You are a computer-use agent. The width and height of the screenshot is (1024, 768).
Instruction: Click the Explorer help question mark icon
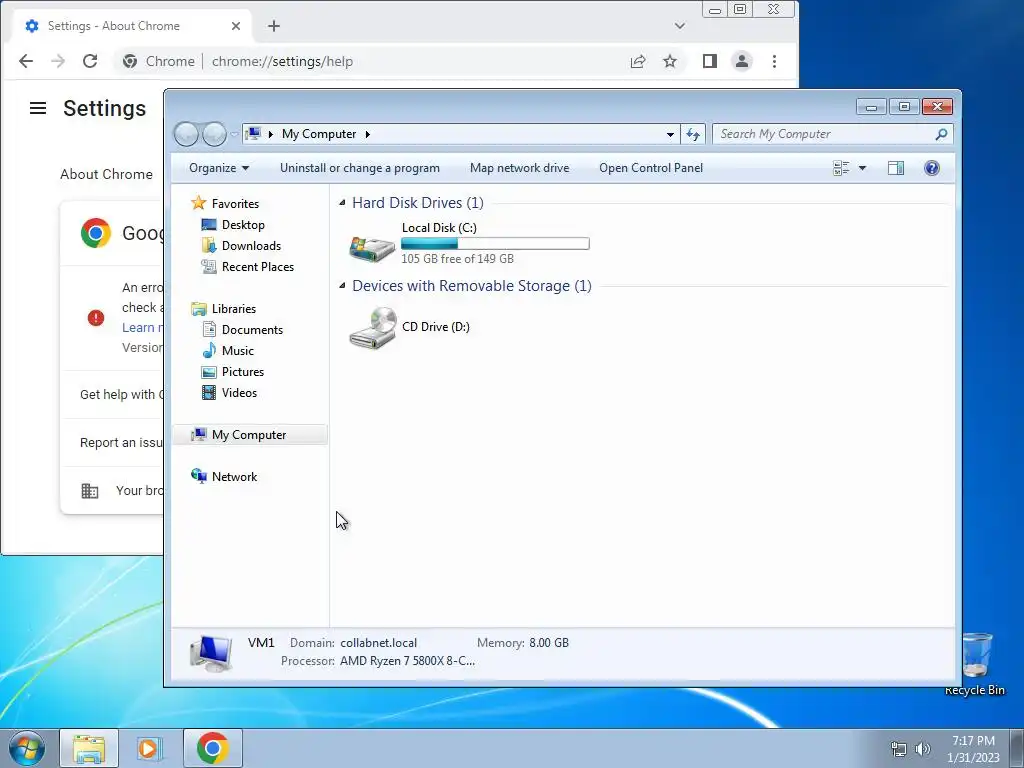pos(931,168)
